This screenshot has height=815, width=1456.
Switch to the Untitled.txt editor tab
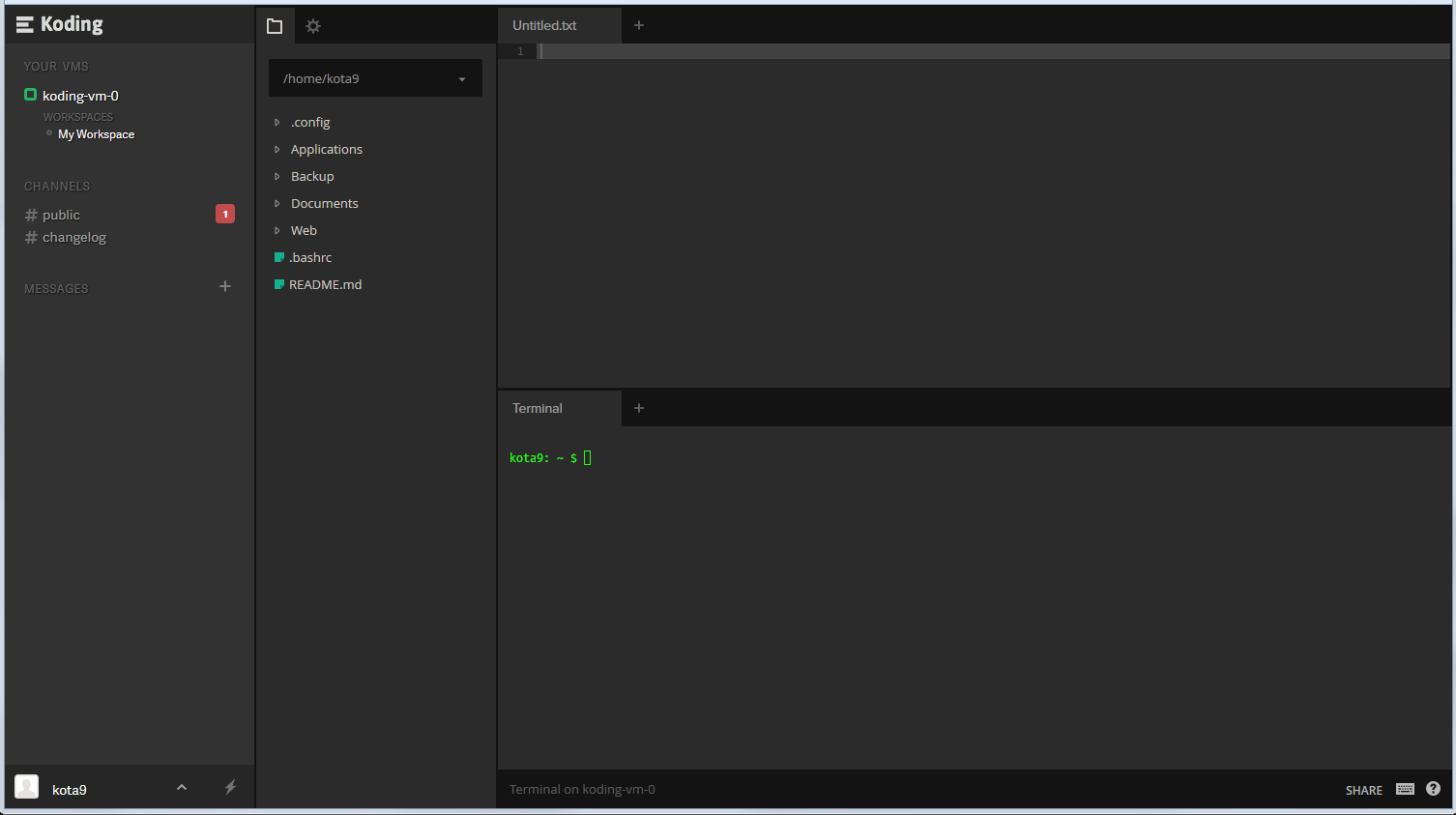[x=560, y=25]
